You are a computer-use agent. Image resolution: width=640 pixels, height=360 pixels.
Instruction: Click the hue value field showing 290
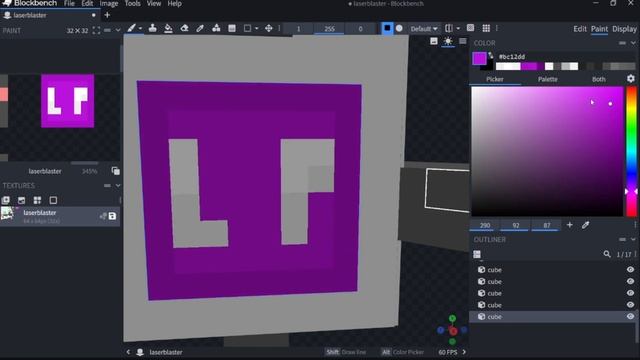click(485, 225)
